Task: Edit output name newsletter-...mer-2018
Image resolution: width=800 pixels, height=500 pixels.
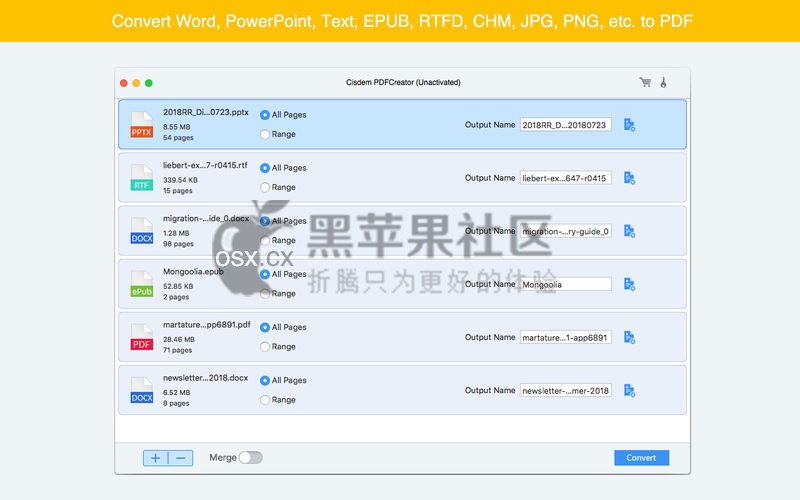Action: click(x=565, y=390)
